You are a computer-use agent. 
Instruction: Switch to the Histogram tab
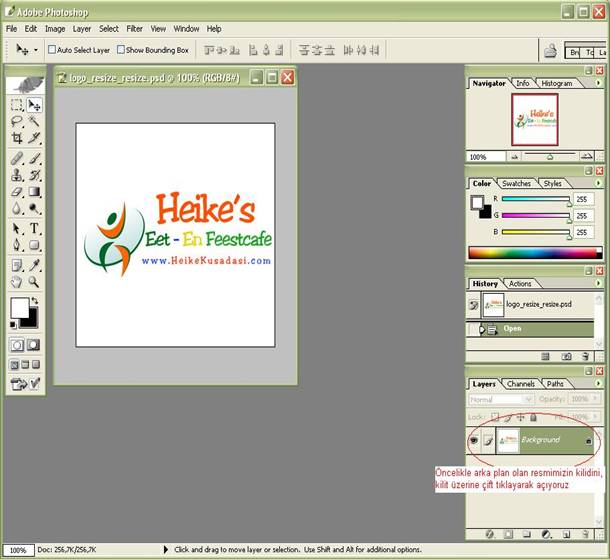(557, 83)
